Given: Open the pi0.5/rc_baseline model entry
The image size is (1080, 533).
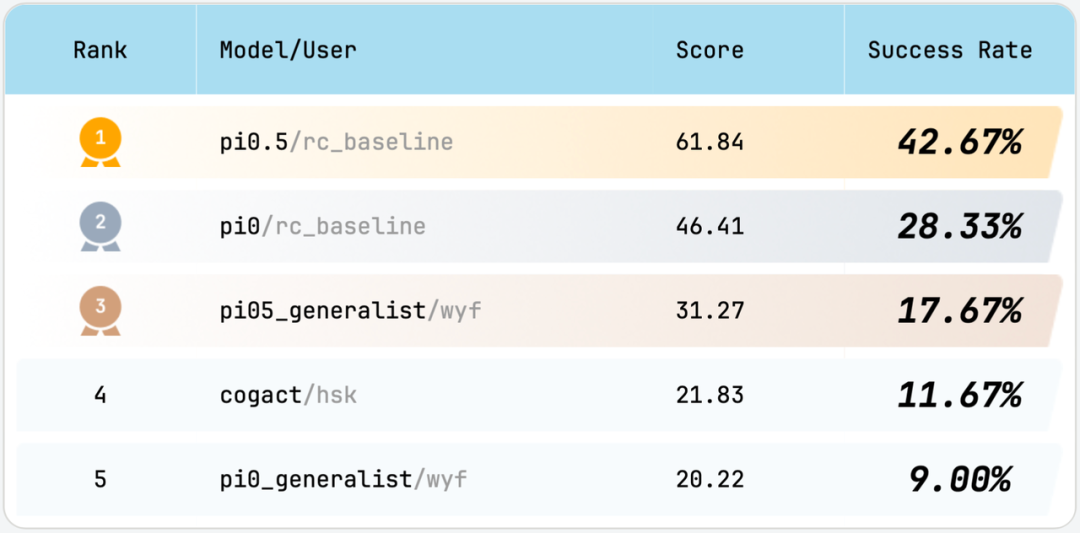Looking at the screenshot, I should (336, 142).
